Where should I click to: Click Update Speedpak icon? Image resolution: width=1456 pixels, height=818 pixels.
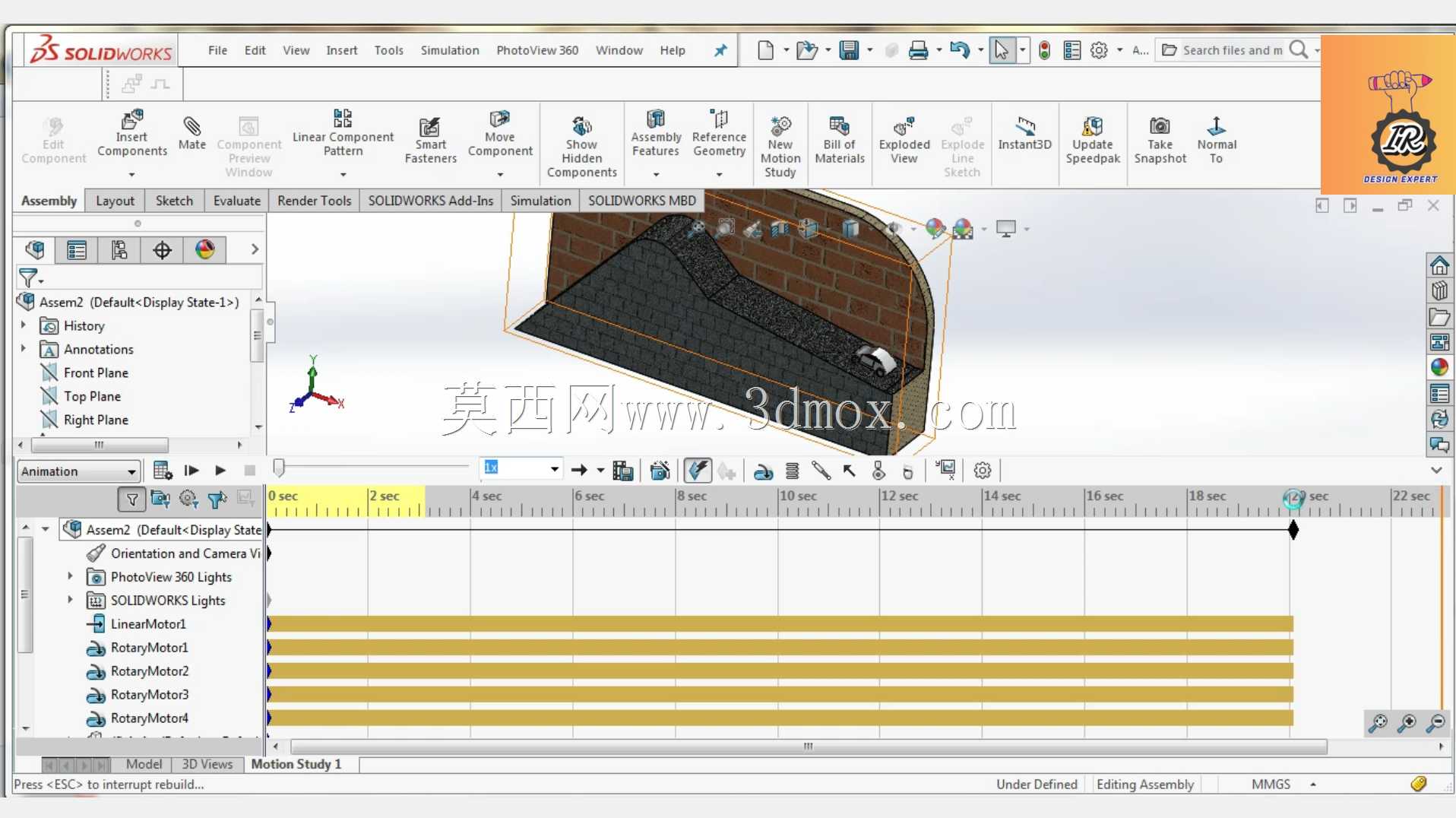pyautogui.click(x=1093, y=141)
